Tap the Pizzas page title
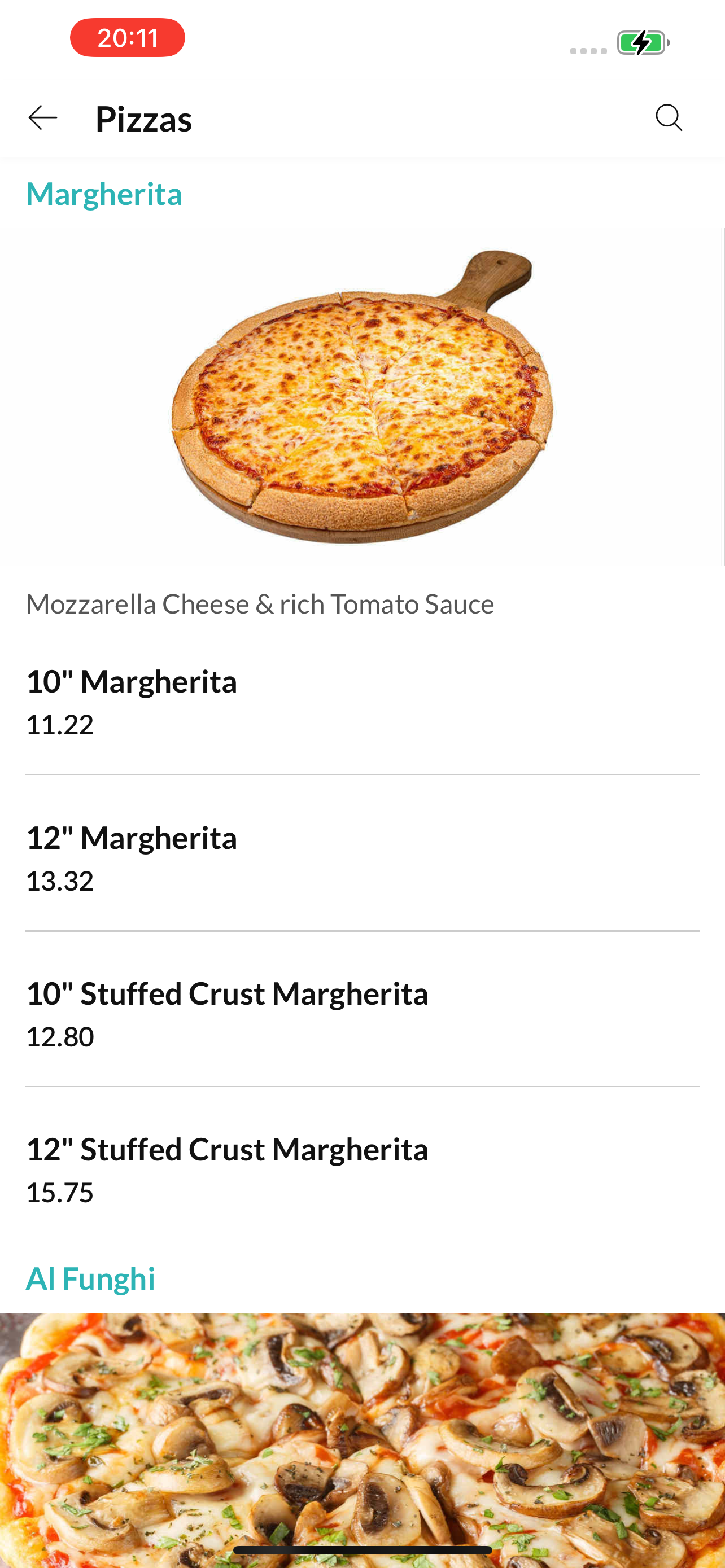Screen dimensions: 725x1568 pos(143,119)
